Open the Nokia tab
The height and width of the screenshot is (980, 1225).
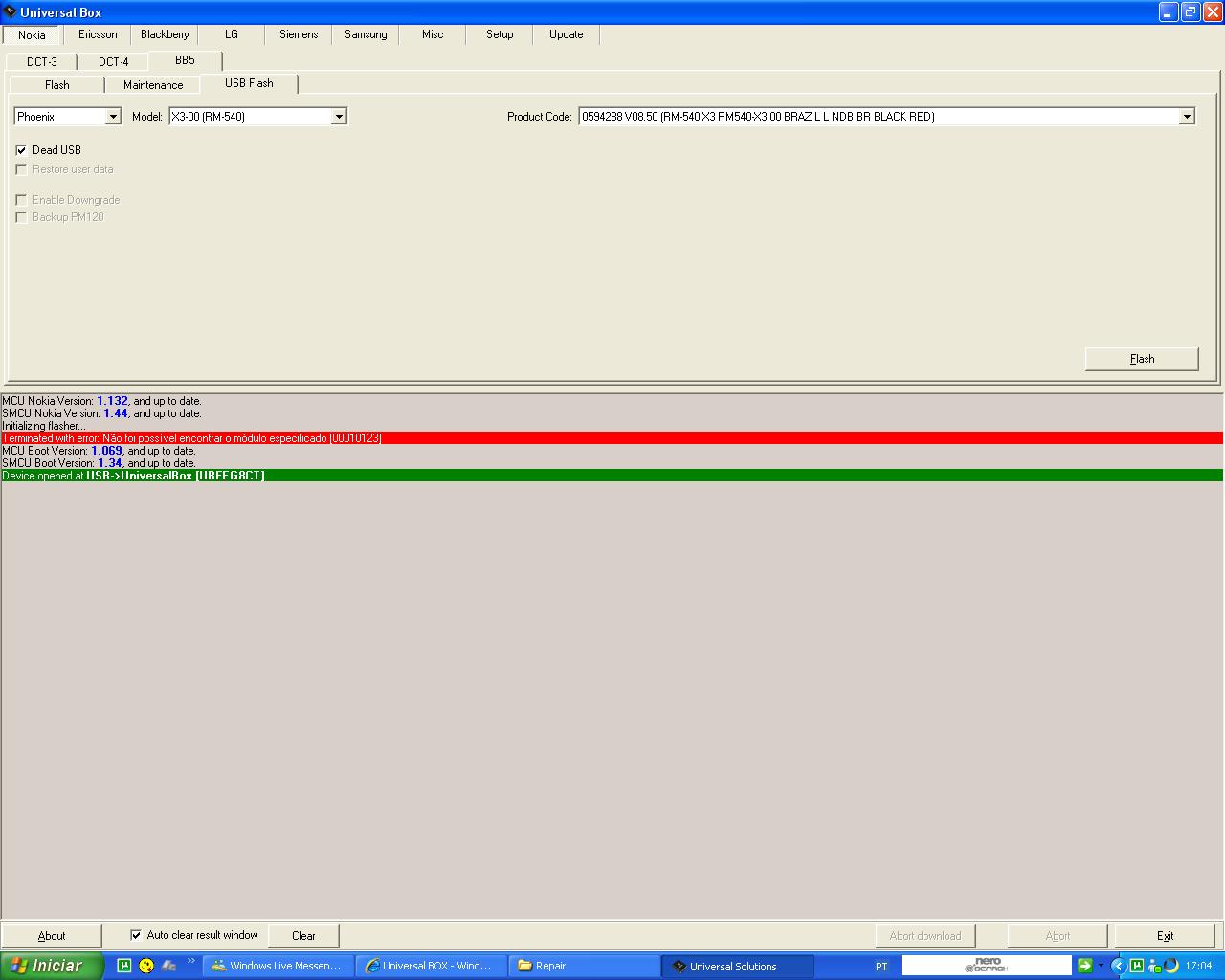point(32,34)
